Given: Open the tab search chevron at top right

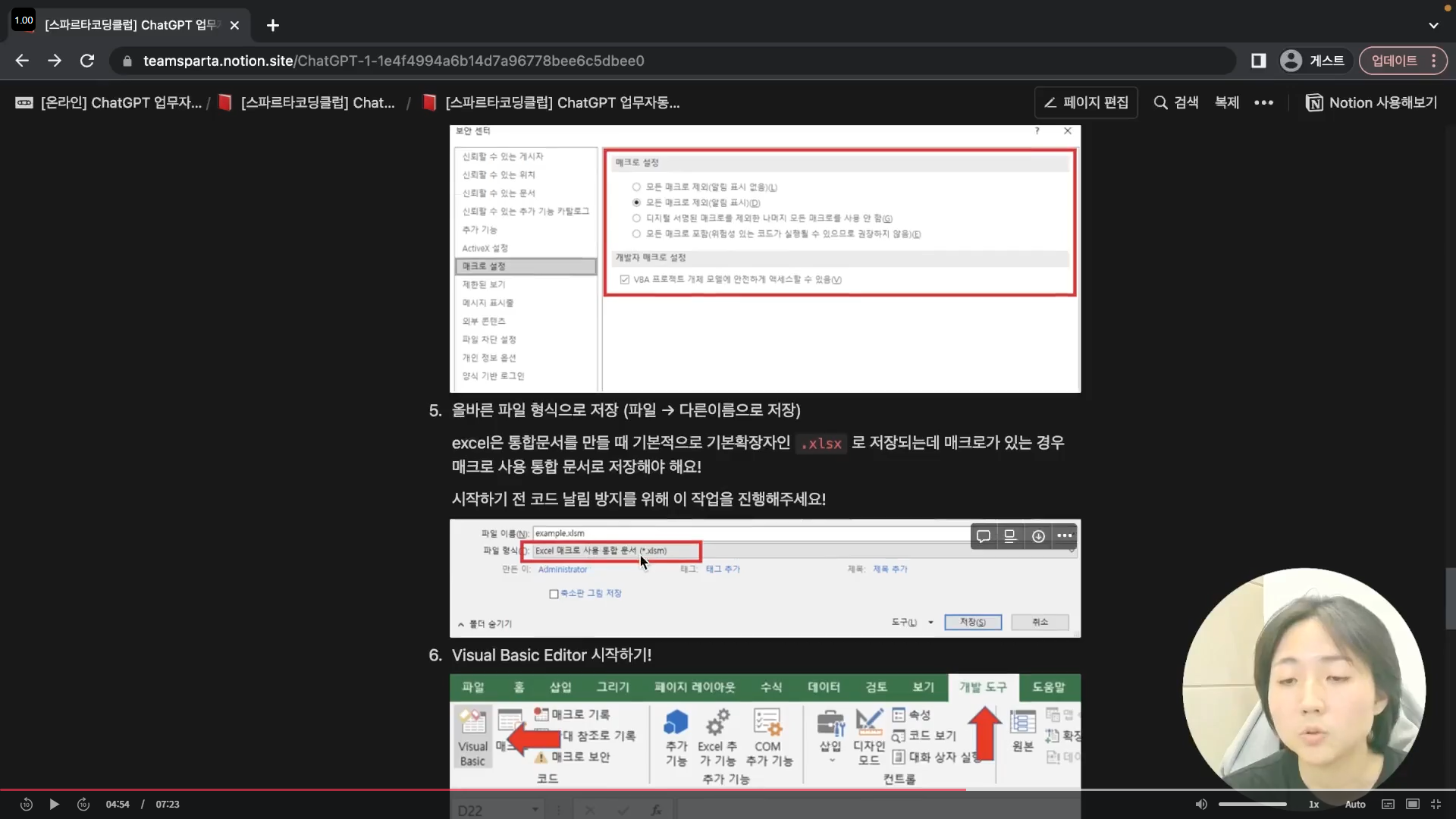Looking at the screenshot, I should tap(1433, 25).
